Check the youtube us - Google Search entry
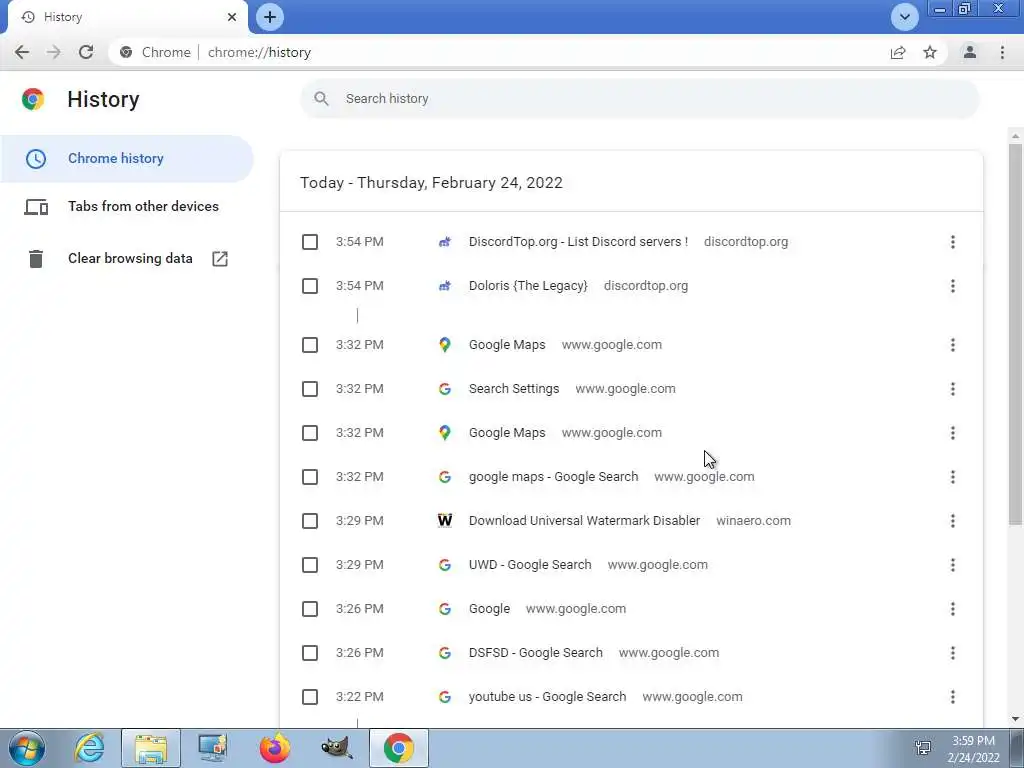The height and width of the screenshot is (768, 1024). coord(310,697)
